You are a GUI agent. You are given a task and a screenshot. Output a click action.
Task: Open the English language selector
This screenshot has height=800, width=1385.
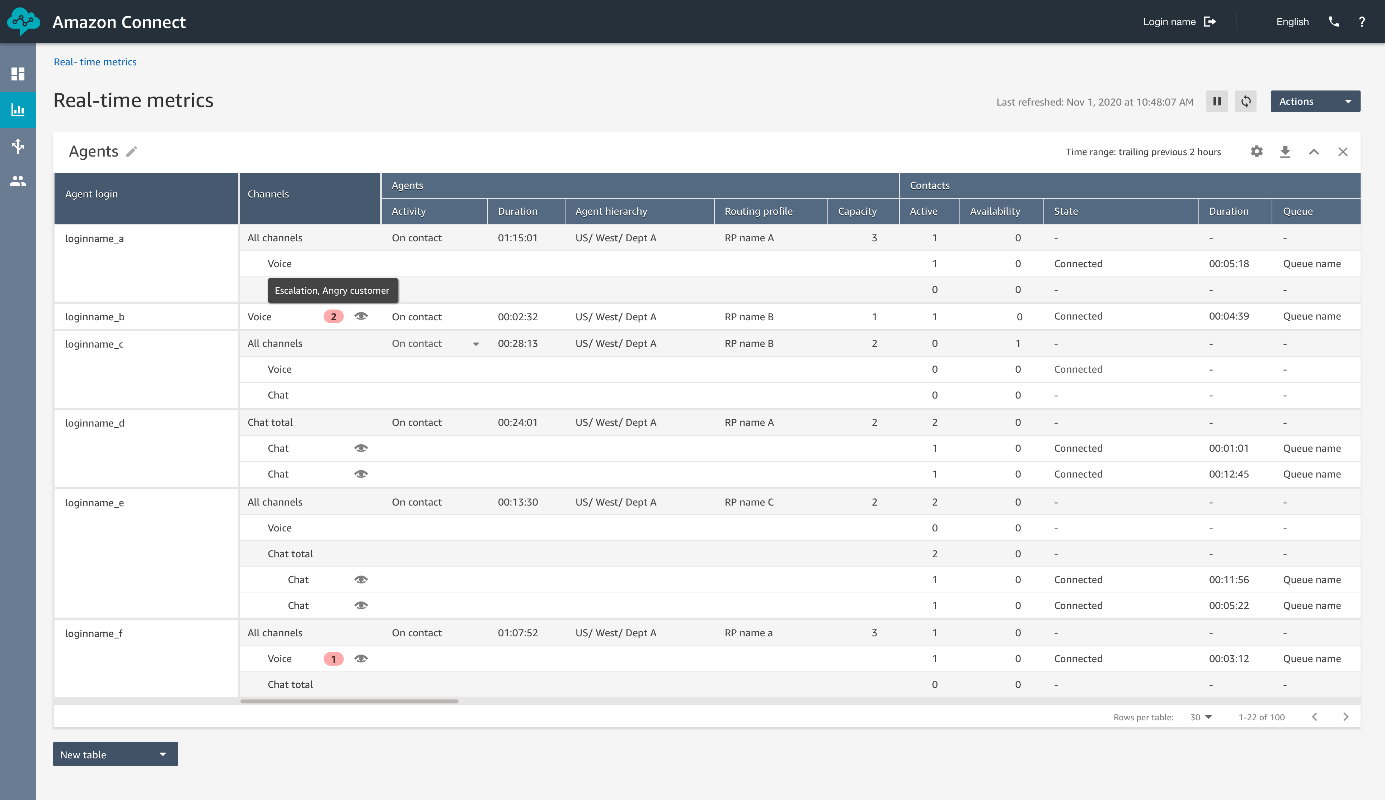coord(1292,21)
